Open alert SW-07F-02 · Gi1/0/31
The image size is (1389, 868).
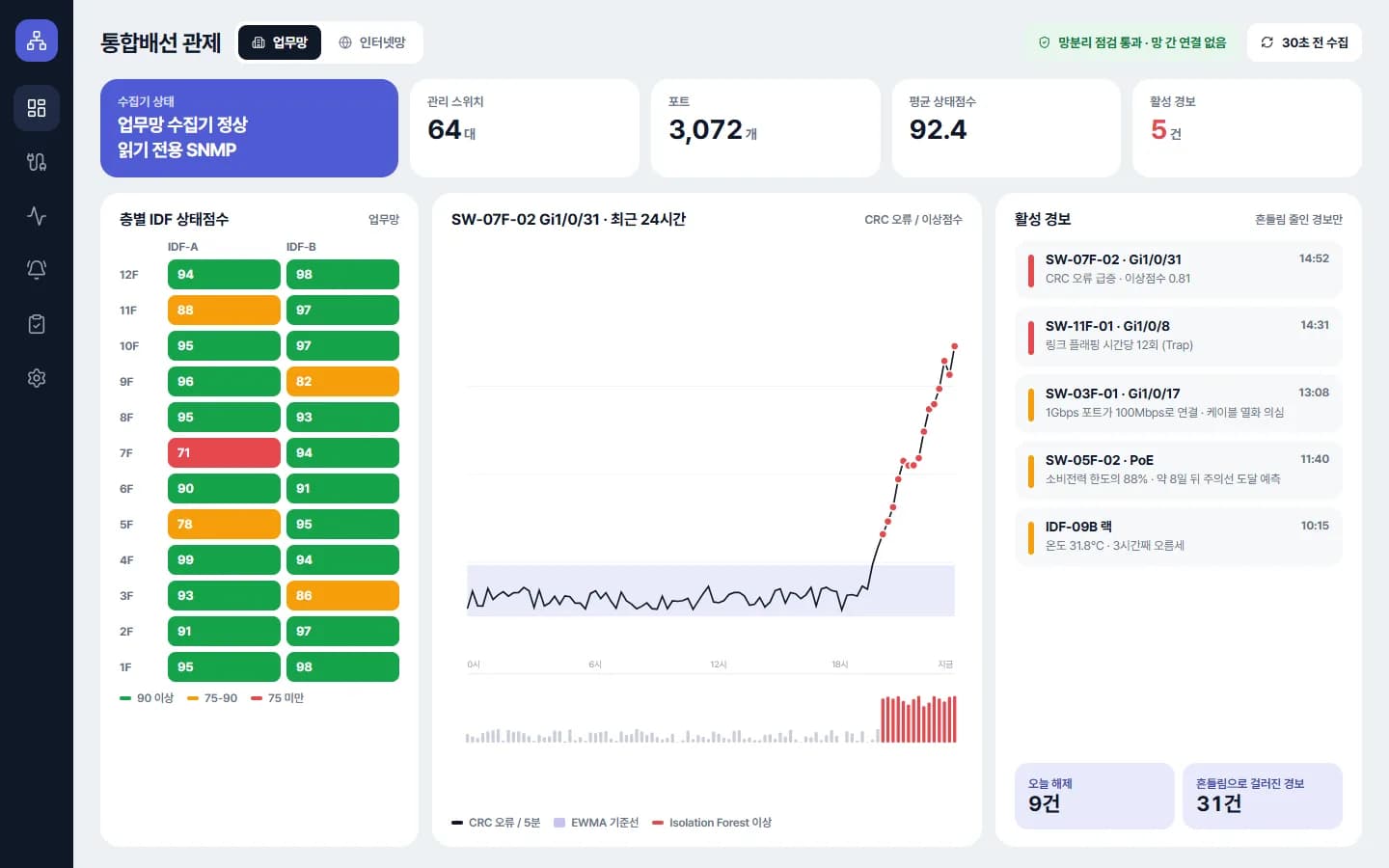point(1179,269)
